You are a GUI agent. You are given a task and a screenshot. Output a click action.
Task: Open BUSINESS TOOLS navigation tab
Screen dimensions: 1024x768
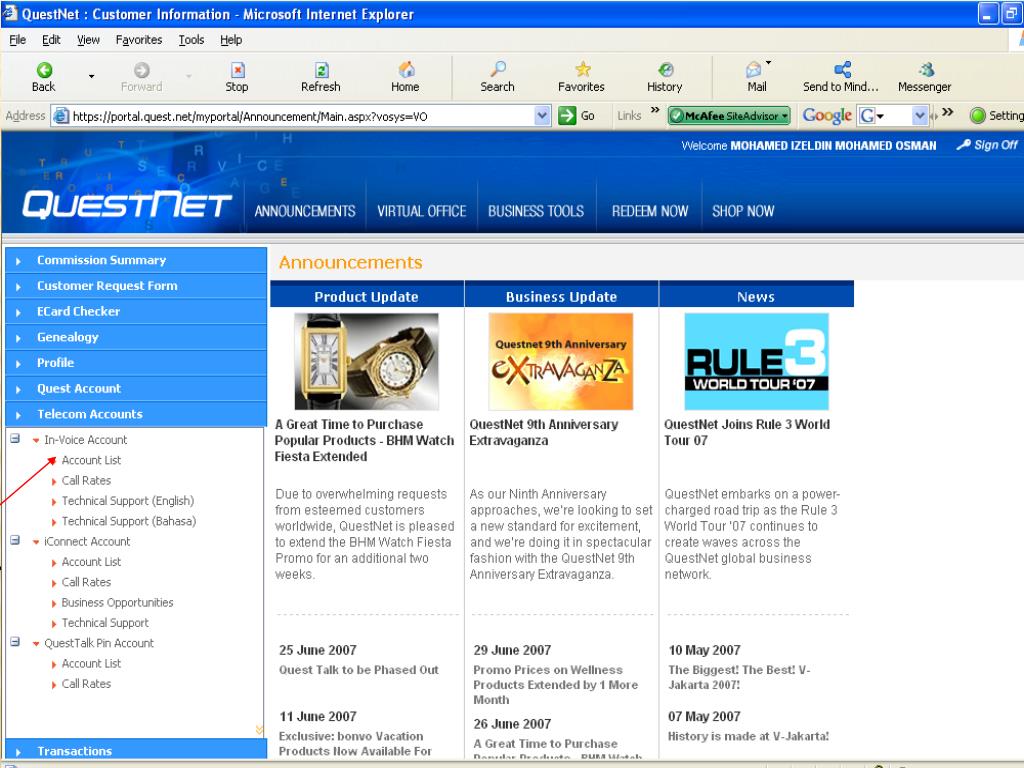click(x=536, y=211)
